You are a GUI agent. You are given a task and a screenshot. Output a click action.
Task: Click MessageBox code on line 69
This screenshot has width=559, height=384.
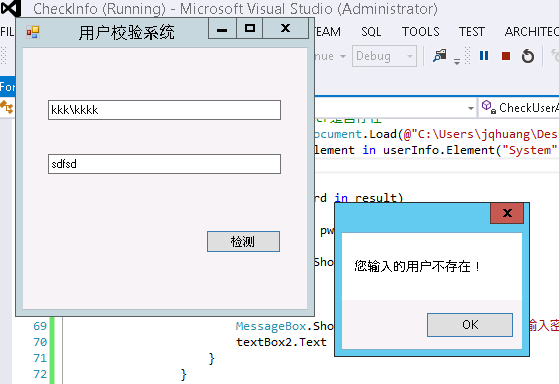click(x=271, y=326)
